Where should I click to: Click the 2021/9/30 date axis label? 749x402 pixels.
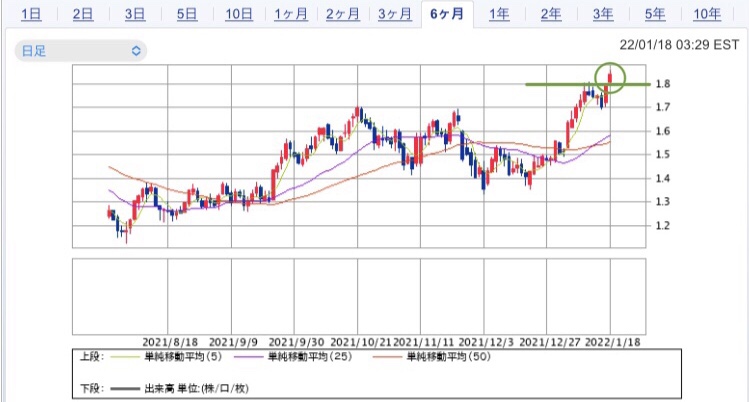pos(296,342)
